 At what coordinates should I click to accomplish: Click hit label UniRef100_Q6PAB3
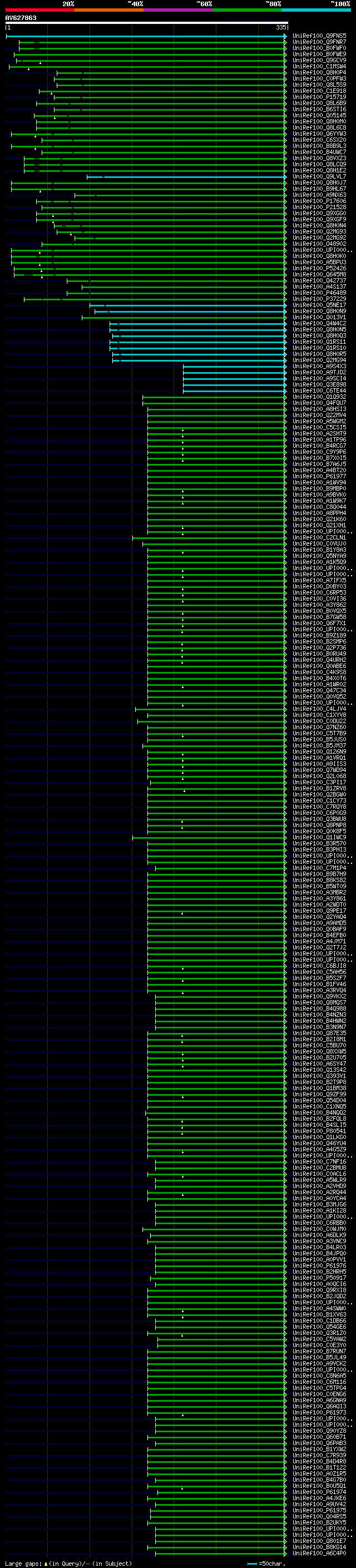319,1443
